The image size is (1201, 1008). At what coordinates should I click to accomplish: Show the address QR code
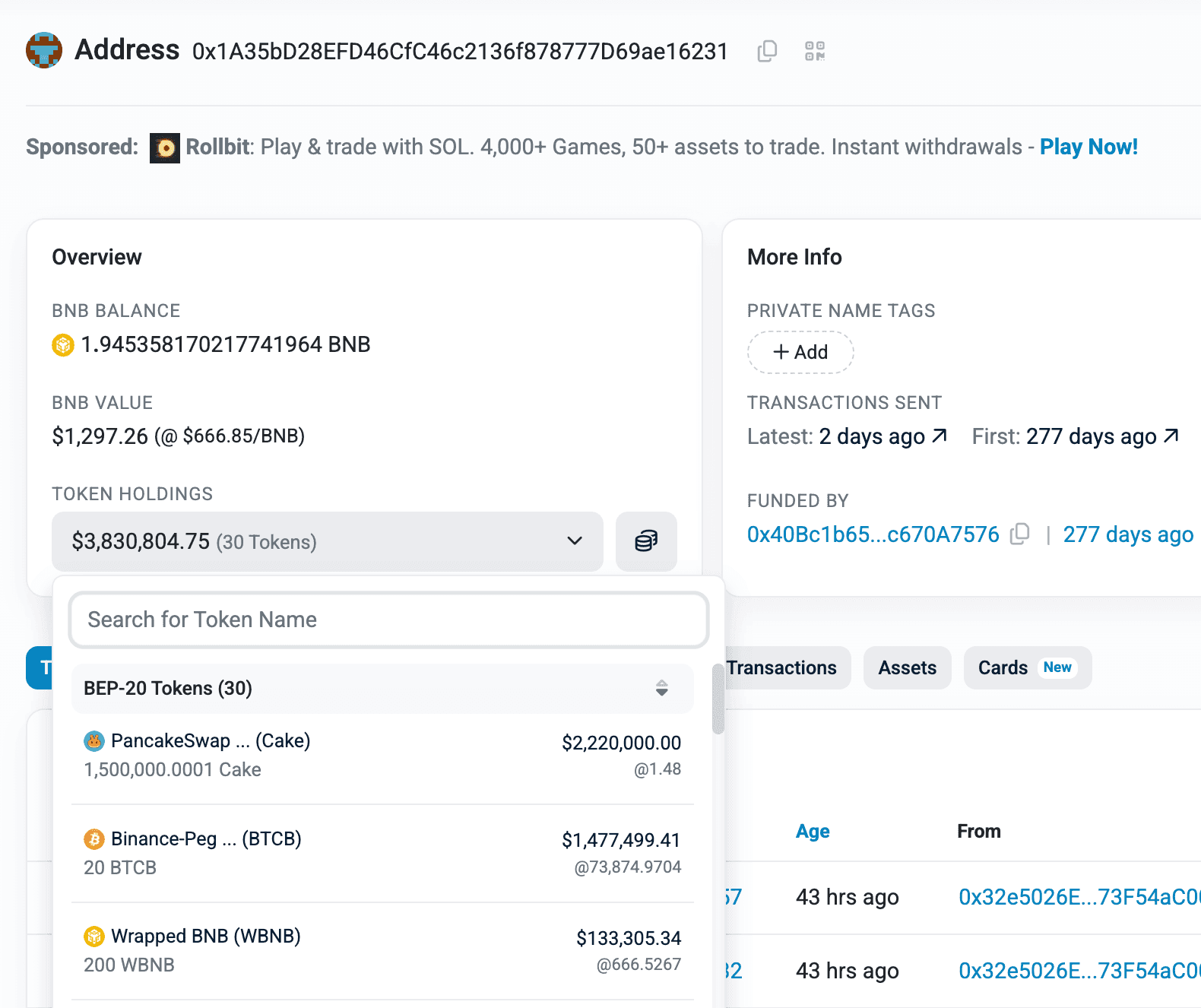point(814,51)
